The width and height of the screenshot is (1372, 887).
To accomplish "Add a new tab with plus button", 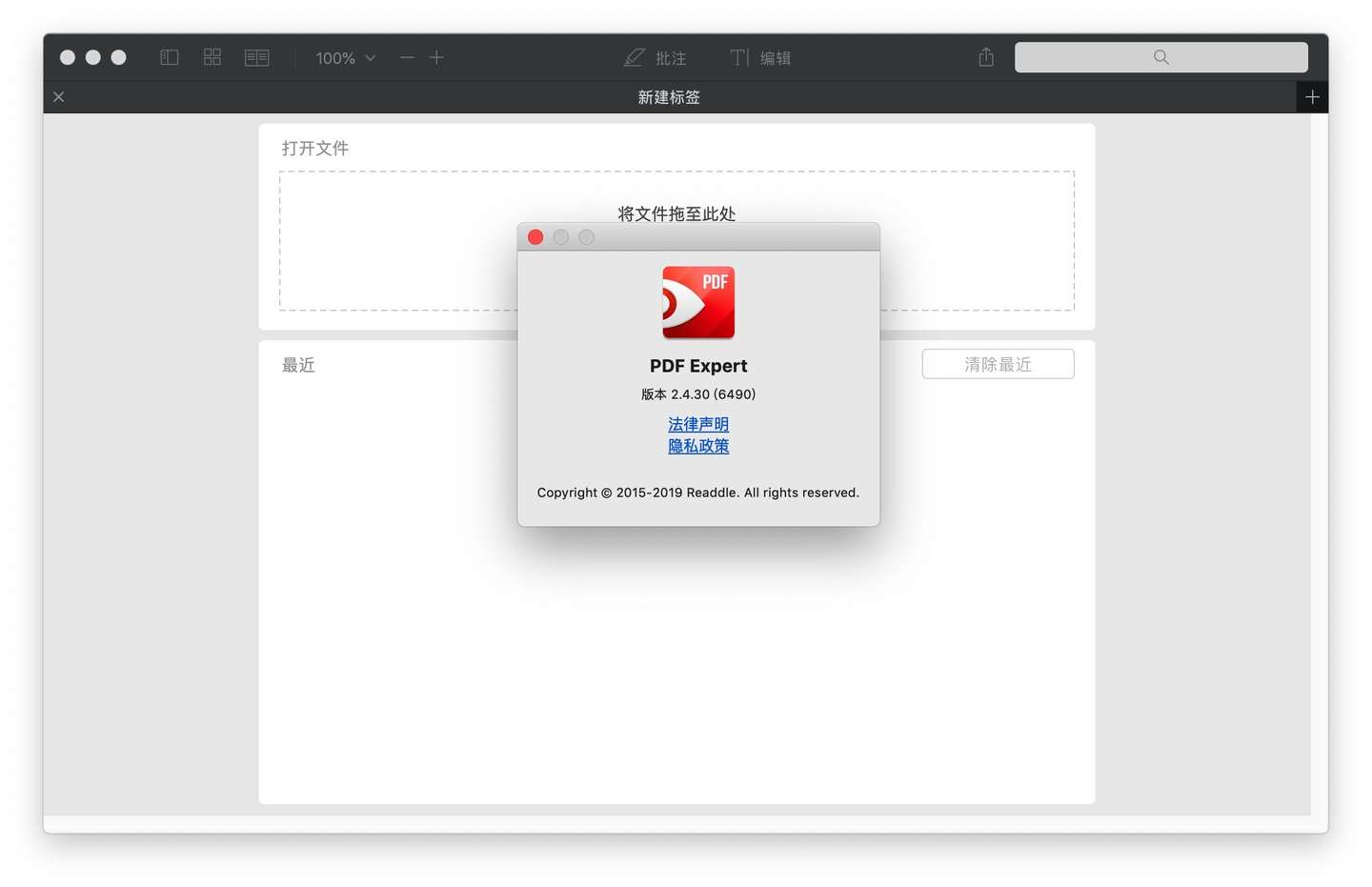I will (x=1312, y=97).
